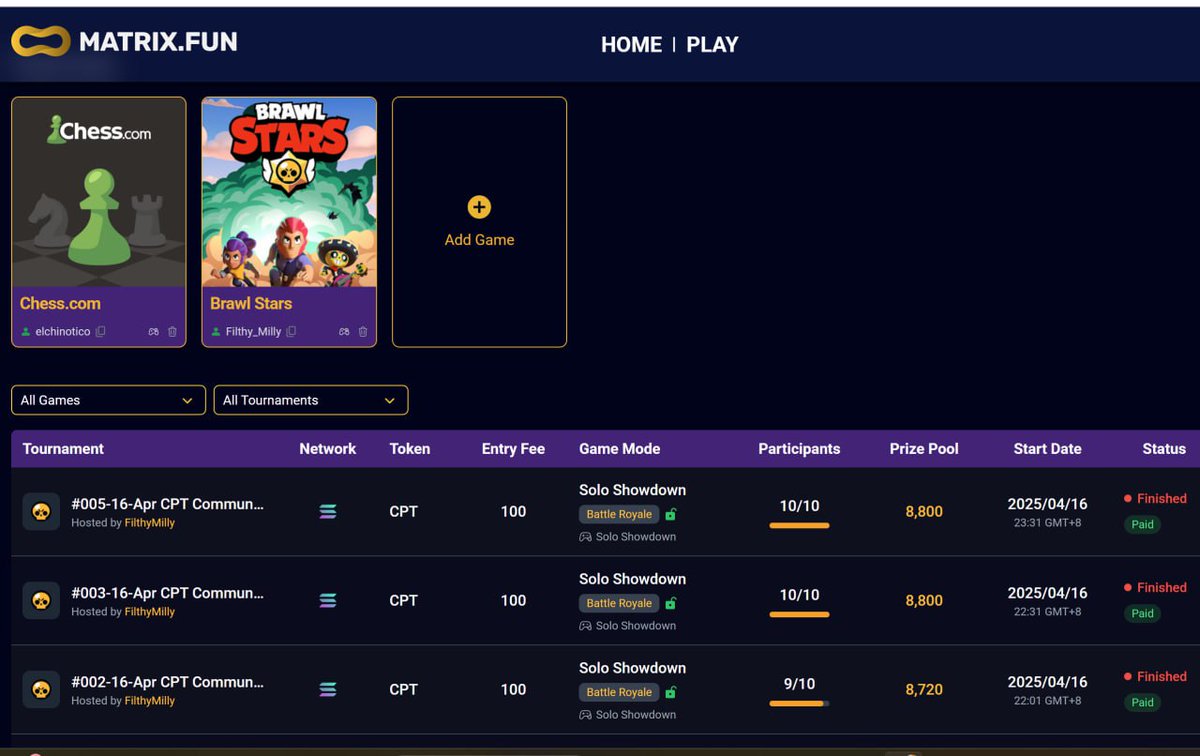This screenshot has width=1200, height=756.
Task: Click the yellow plus icon for Add Game
Action: pos(479,207)
